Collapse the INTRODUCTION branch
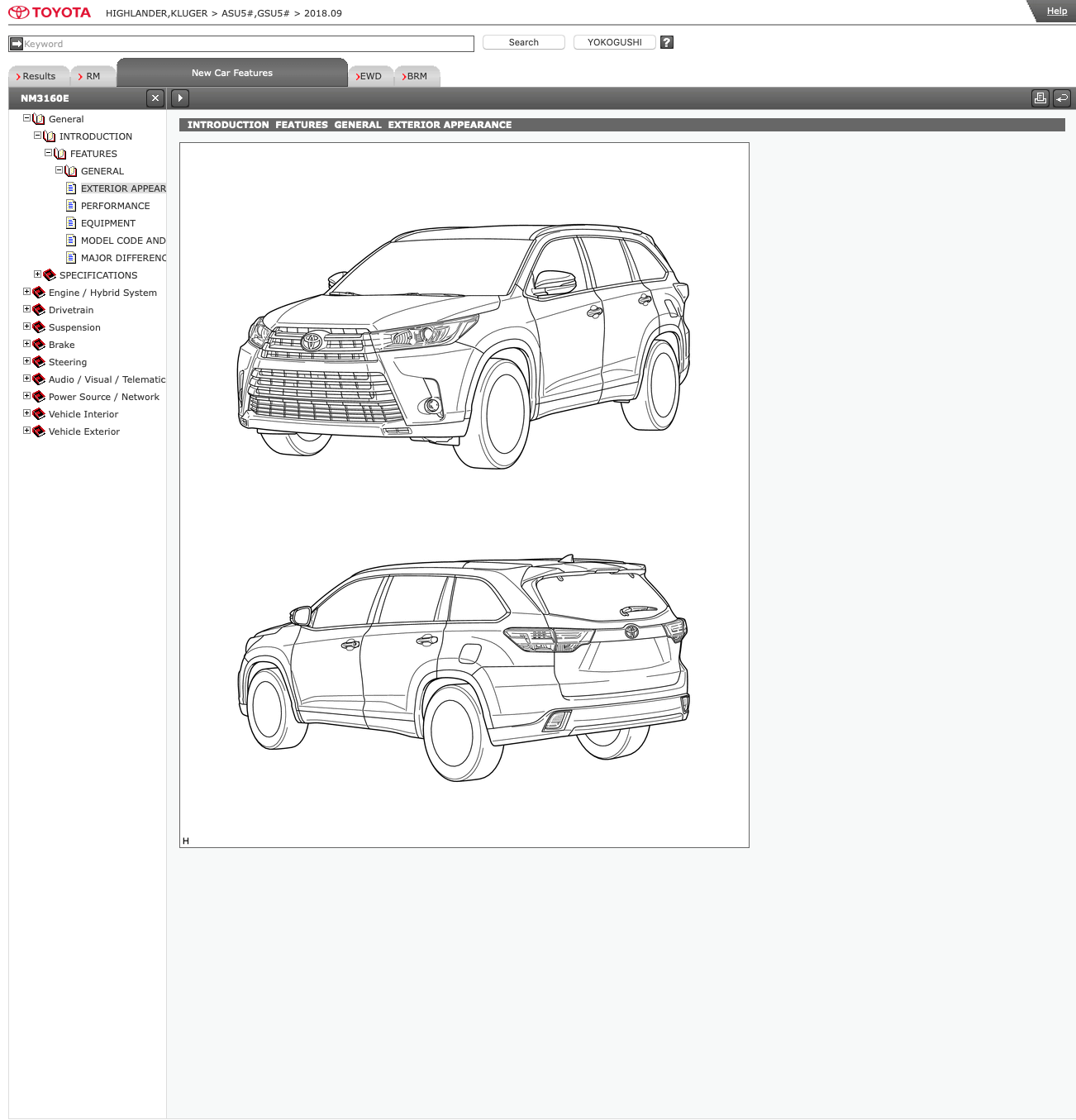 36,136
